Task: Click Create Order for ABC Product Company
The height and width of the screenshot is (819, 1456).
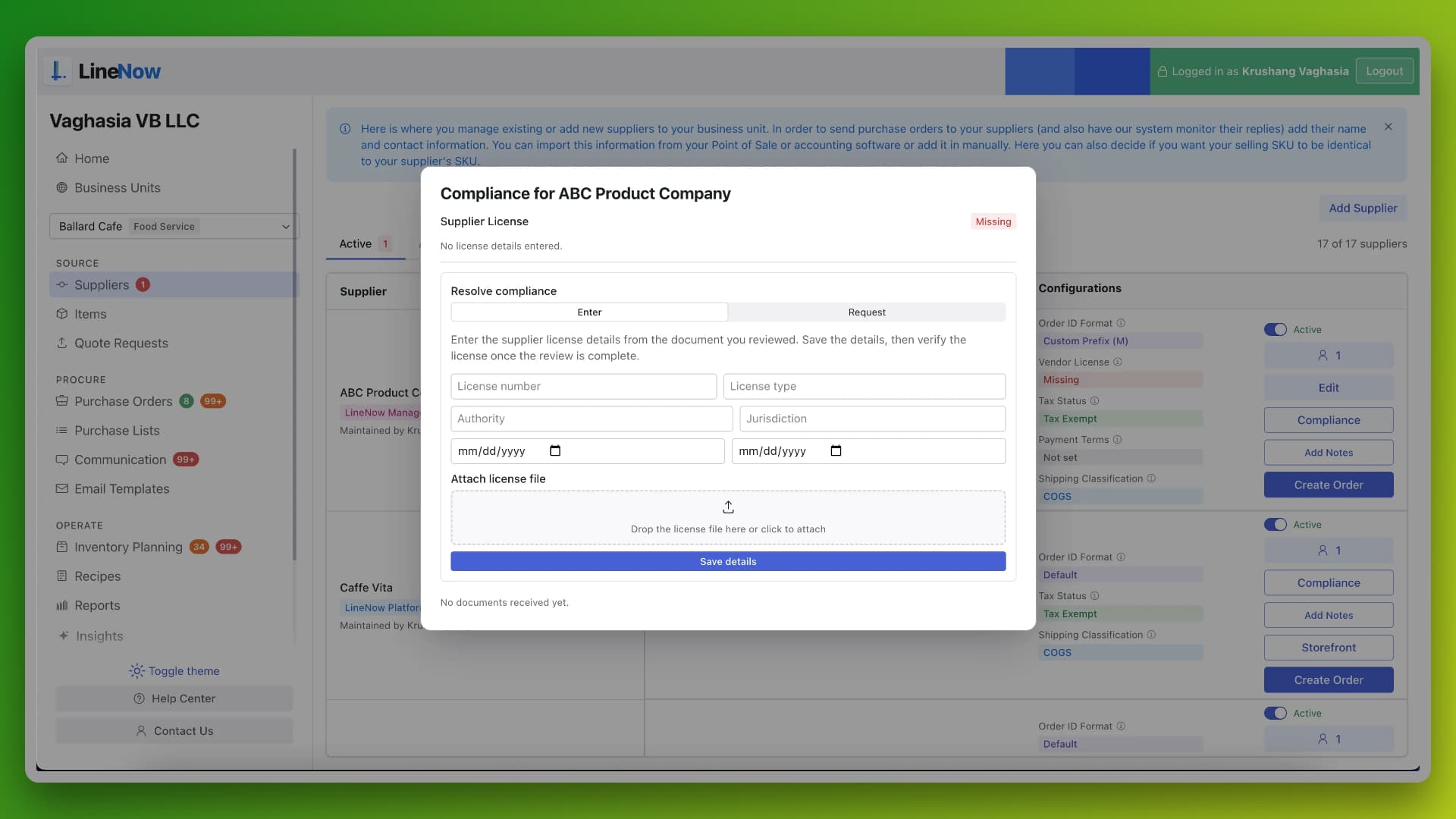Action: point(1329,485)
